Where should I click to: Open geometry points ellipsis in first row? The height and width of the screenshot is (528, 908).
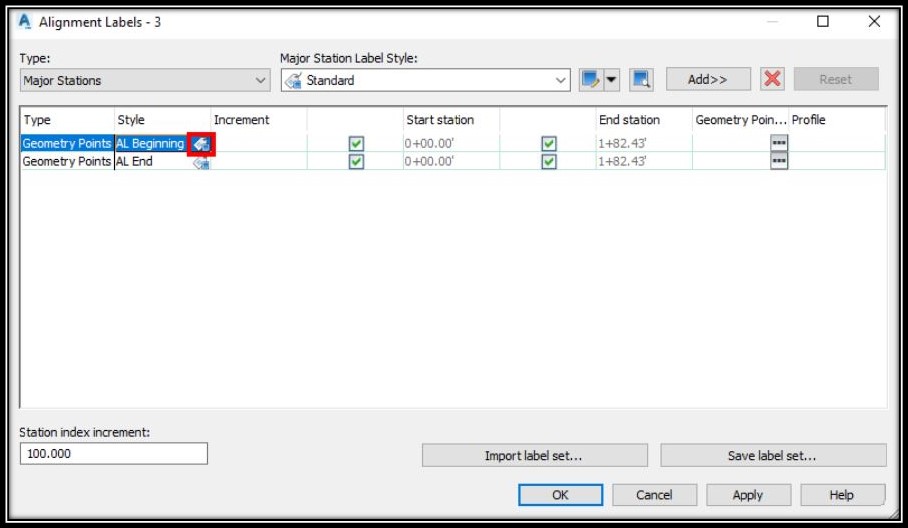(x=779, y=142)
